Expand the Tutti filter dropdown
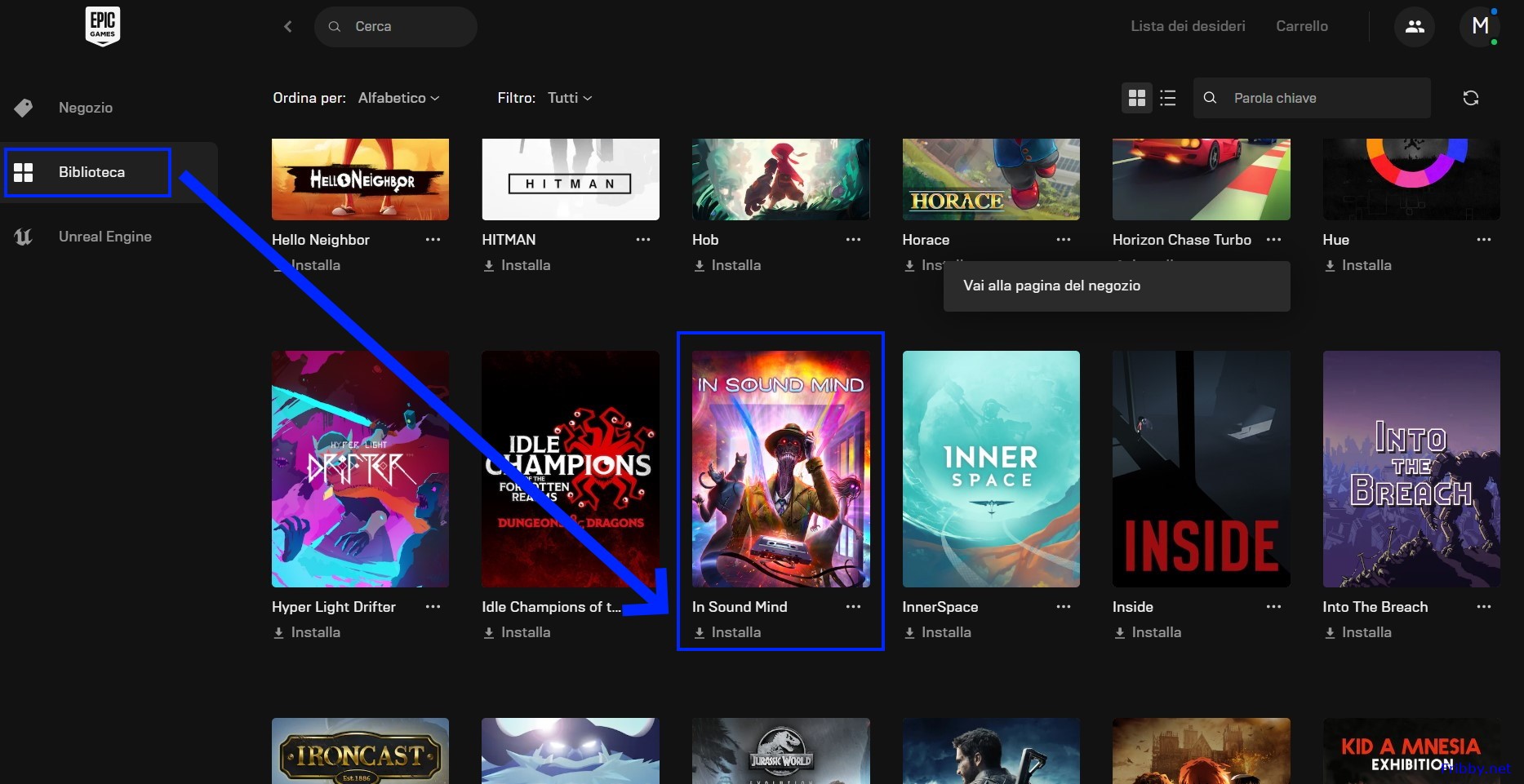Image resolution: width=1524 pixels, height=784 pixels. pyautogui.click(x=570, y=98)
